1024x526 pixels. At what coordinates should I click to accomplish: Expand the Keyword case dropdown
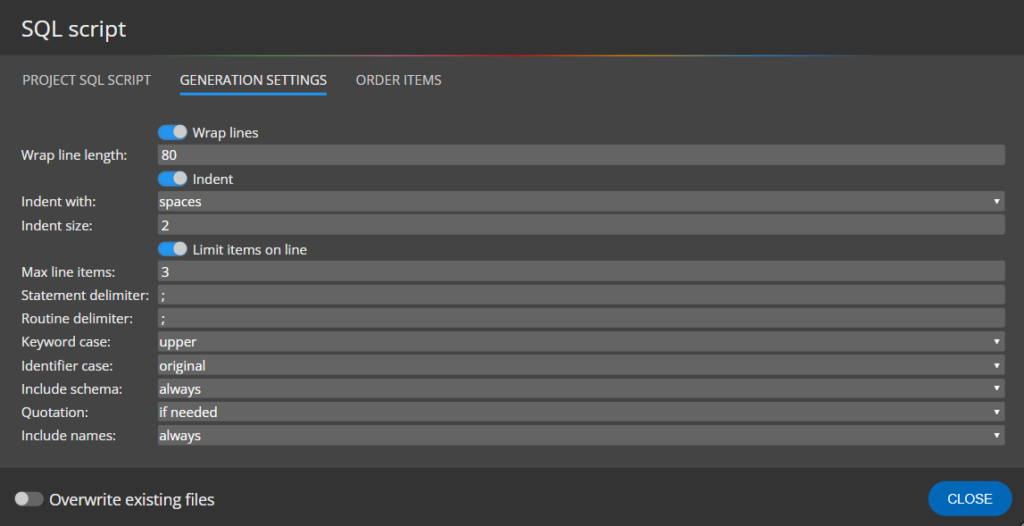pos(580,342)
